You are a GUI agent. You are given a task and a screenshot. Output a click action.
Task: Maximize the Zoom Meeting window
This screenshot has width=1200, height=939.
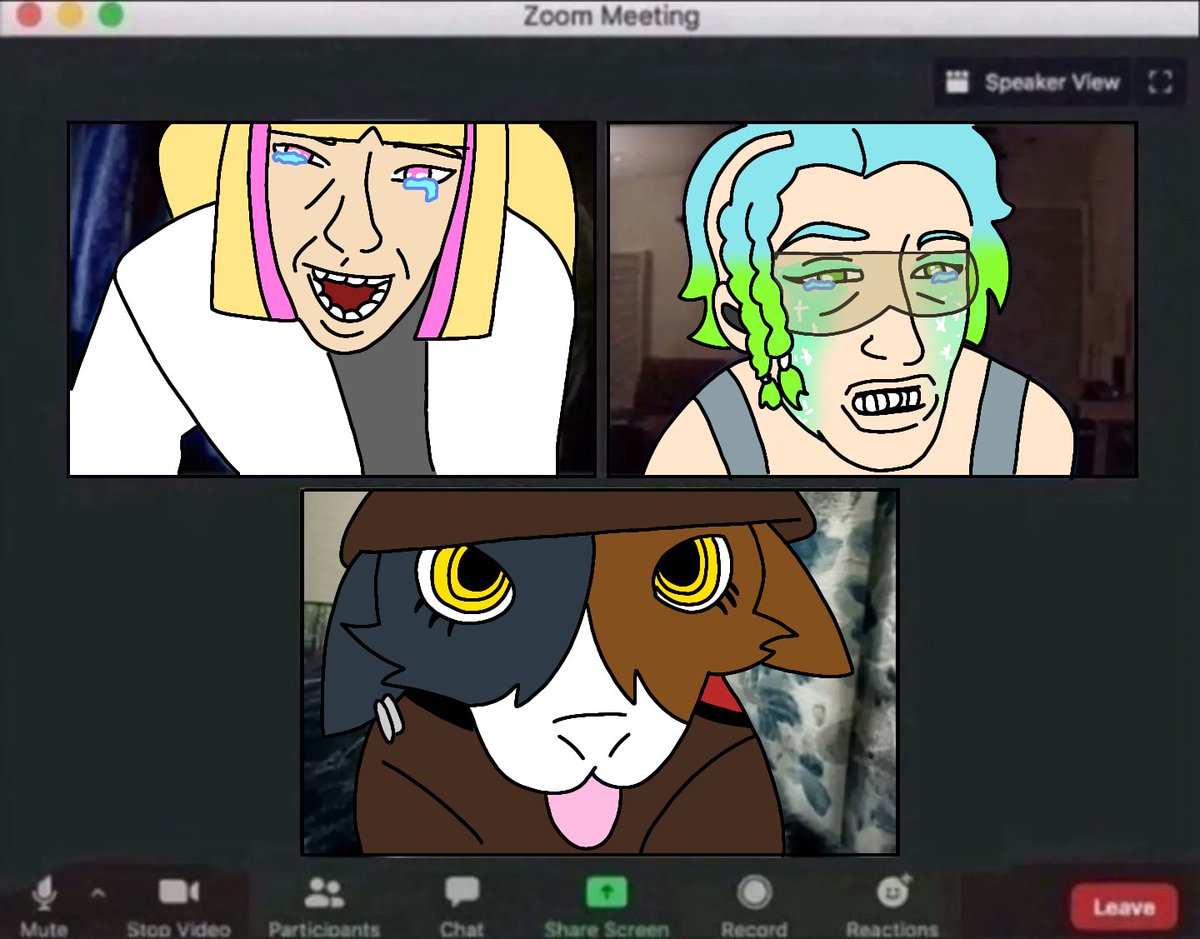pyautogui.click(x=111, y=15)
